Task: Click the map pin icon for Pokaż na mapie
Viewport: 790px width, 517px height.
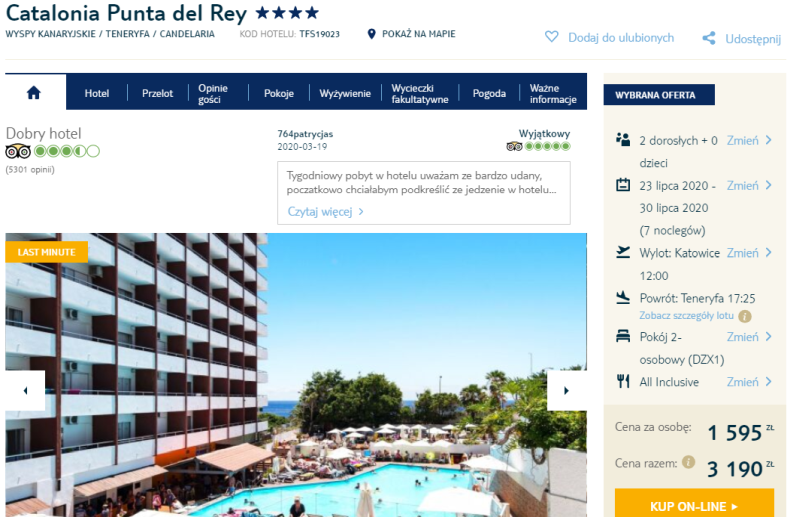Action: [371, 34]
